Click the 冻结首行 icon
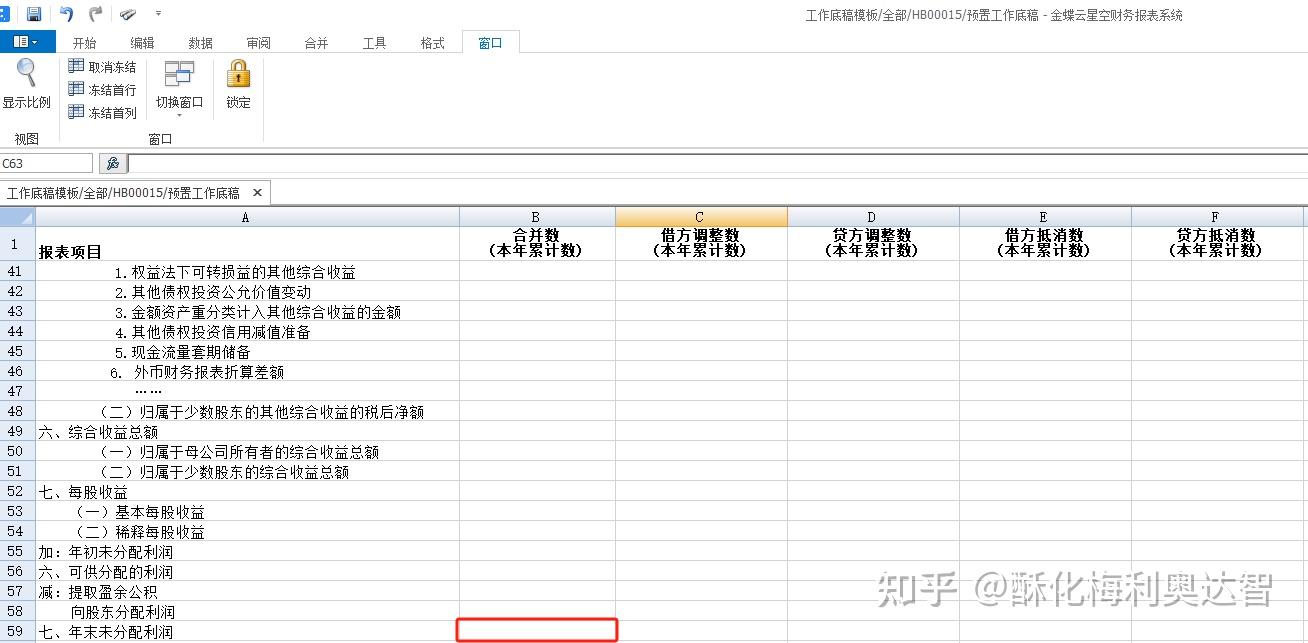The image size is (1308, 643). pyautogui.click(x=78, y=89)
